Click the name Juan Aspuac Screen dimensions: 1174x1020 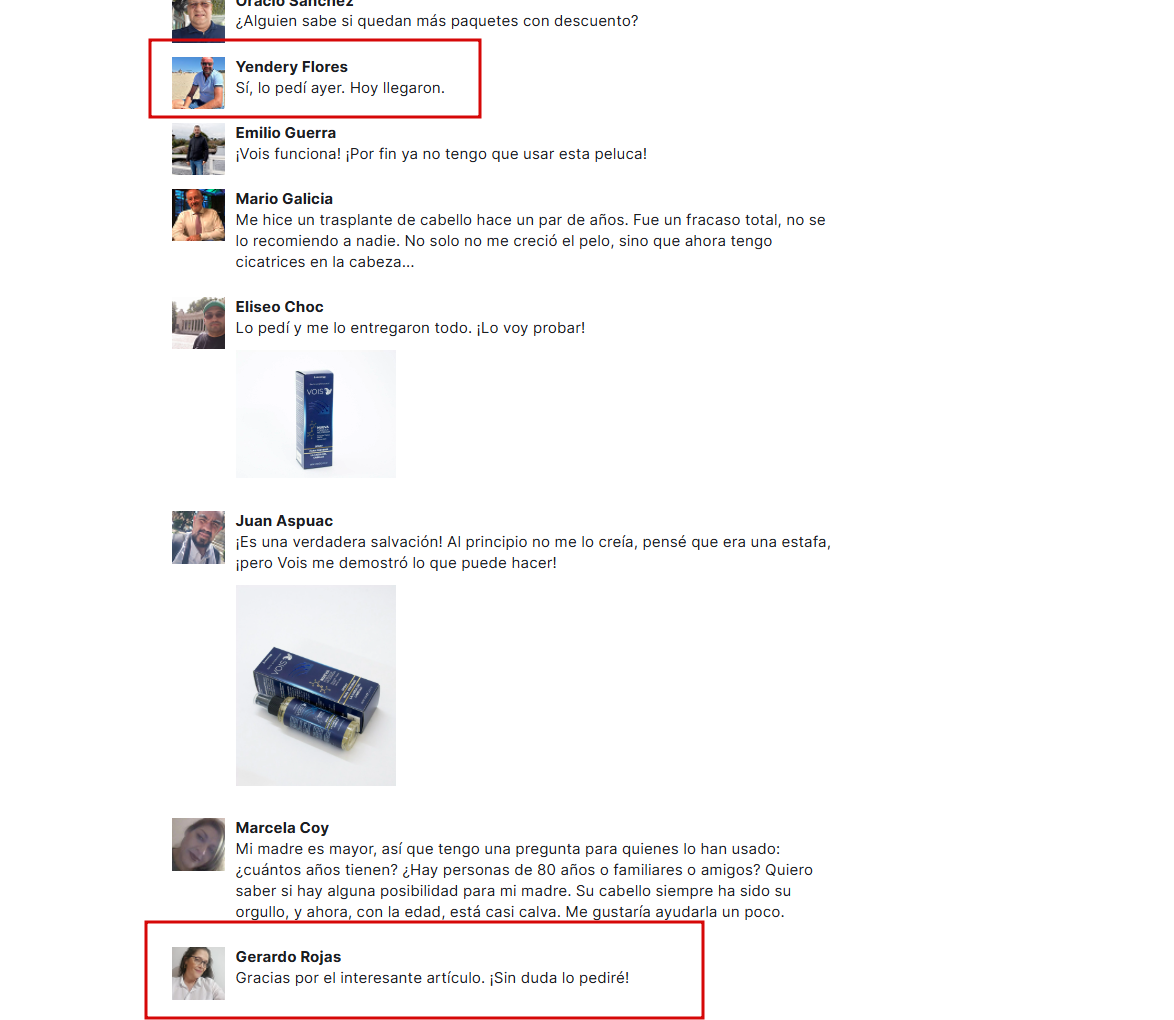(284, 520)
